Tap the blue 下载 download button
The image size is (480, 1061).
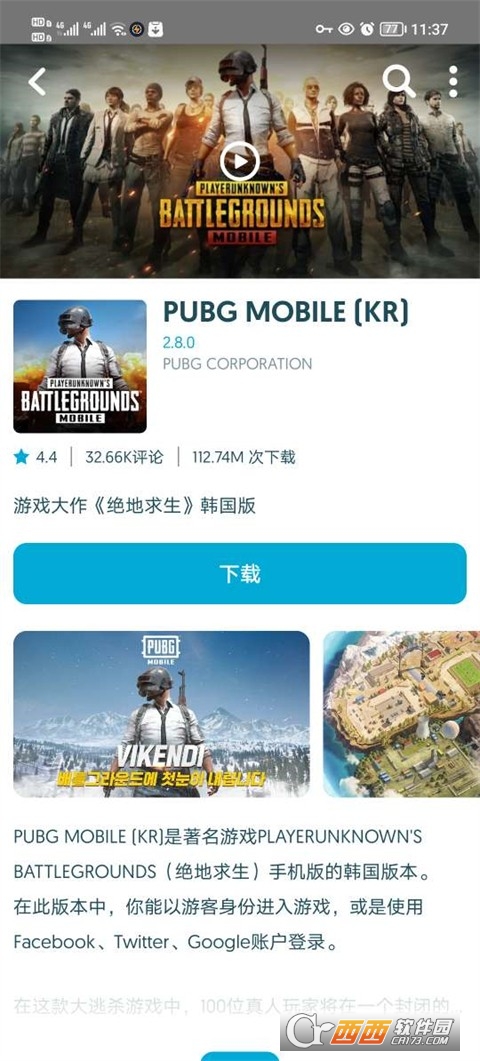tap(240, 573)
